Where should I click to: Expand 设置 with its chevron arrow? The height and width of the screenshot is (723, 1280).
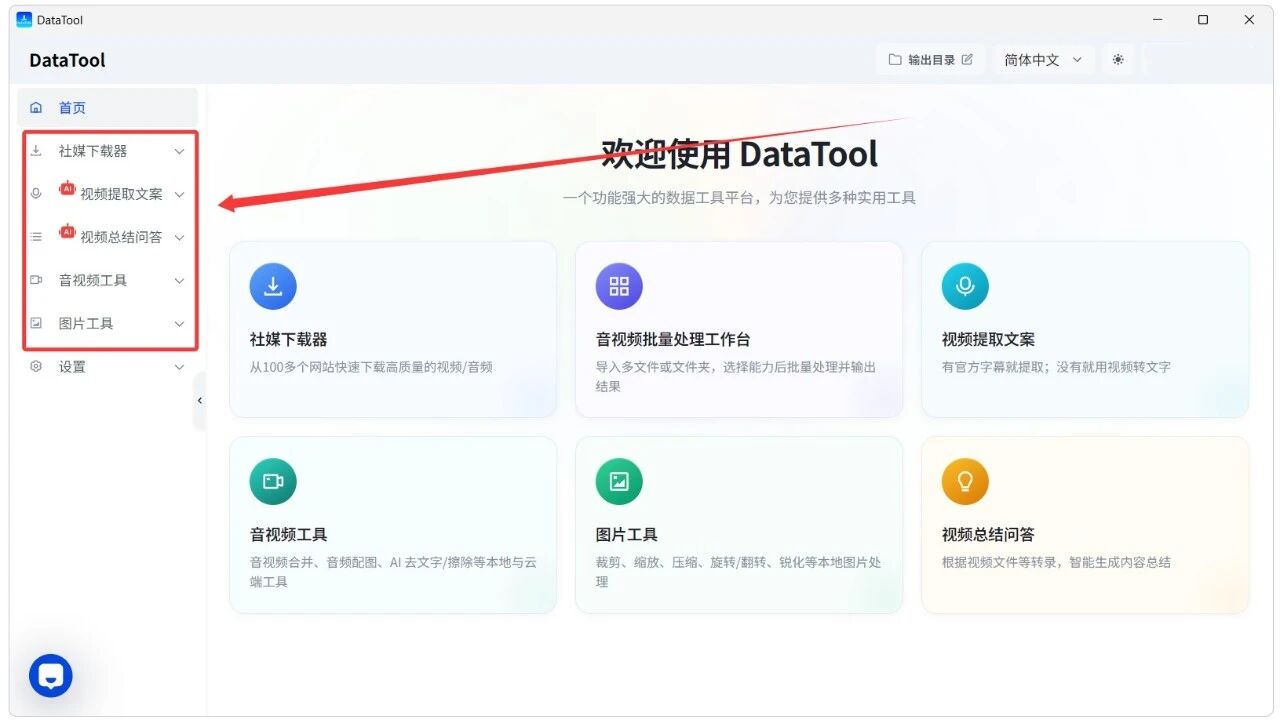click(x=180, y=367)
